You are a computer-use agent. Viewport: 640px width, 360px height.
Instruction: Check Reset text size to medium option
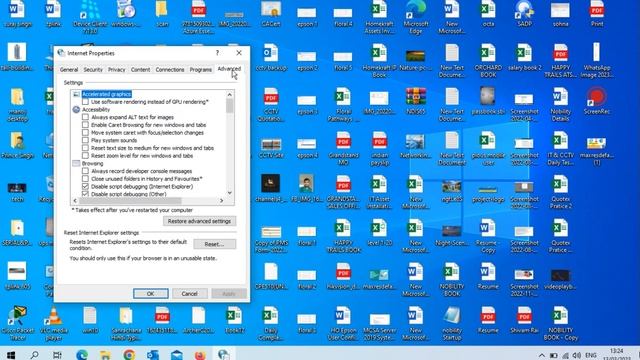pyautogui.click(x=85, y=148)
